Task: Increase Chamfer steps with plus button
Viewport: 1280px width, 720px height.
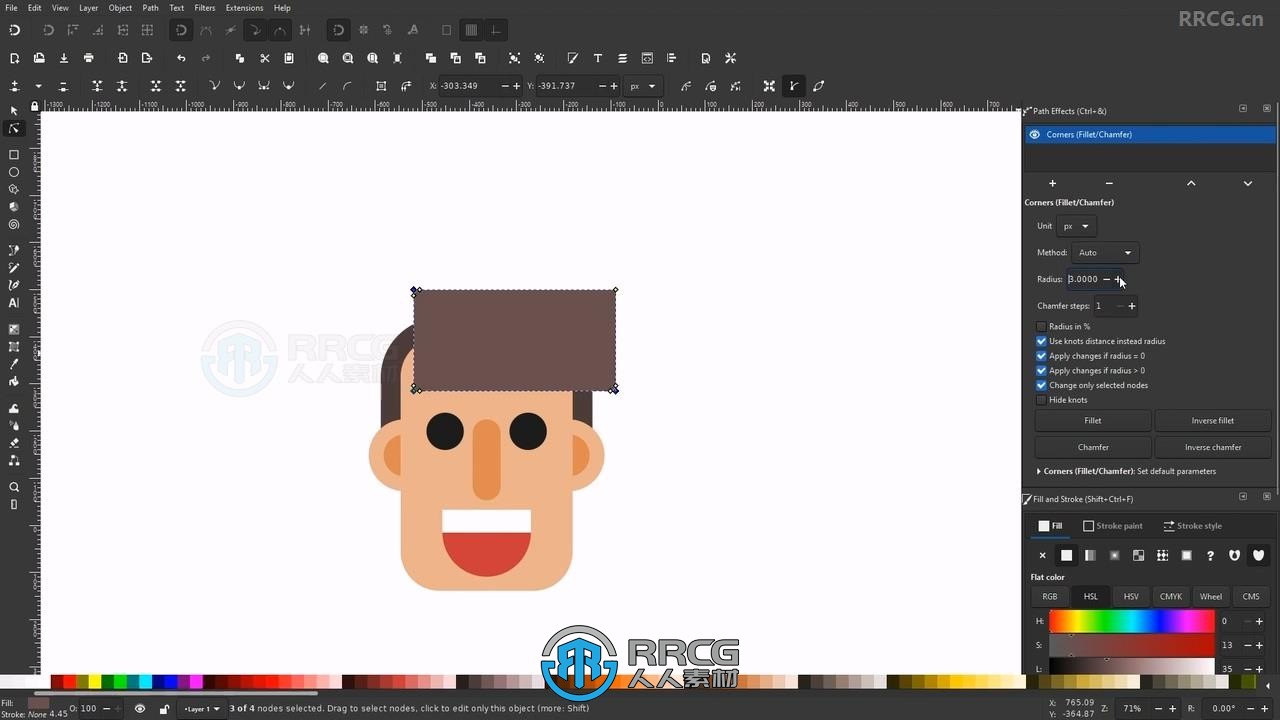Action: coord(1132,306)
